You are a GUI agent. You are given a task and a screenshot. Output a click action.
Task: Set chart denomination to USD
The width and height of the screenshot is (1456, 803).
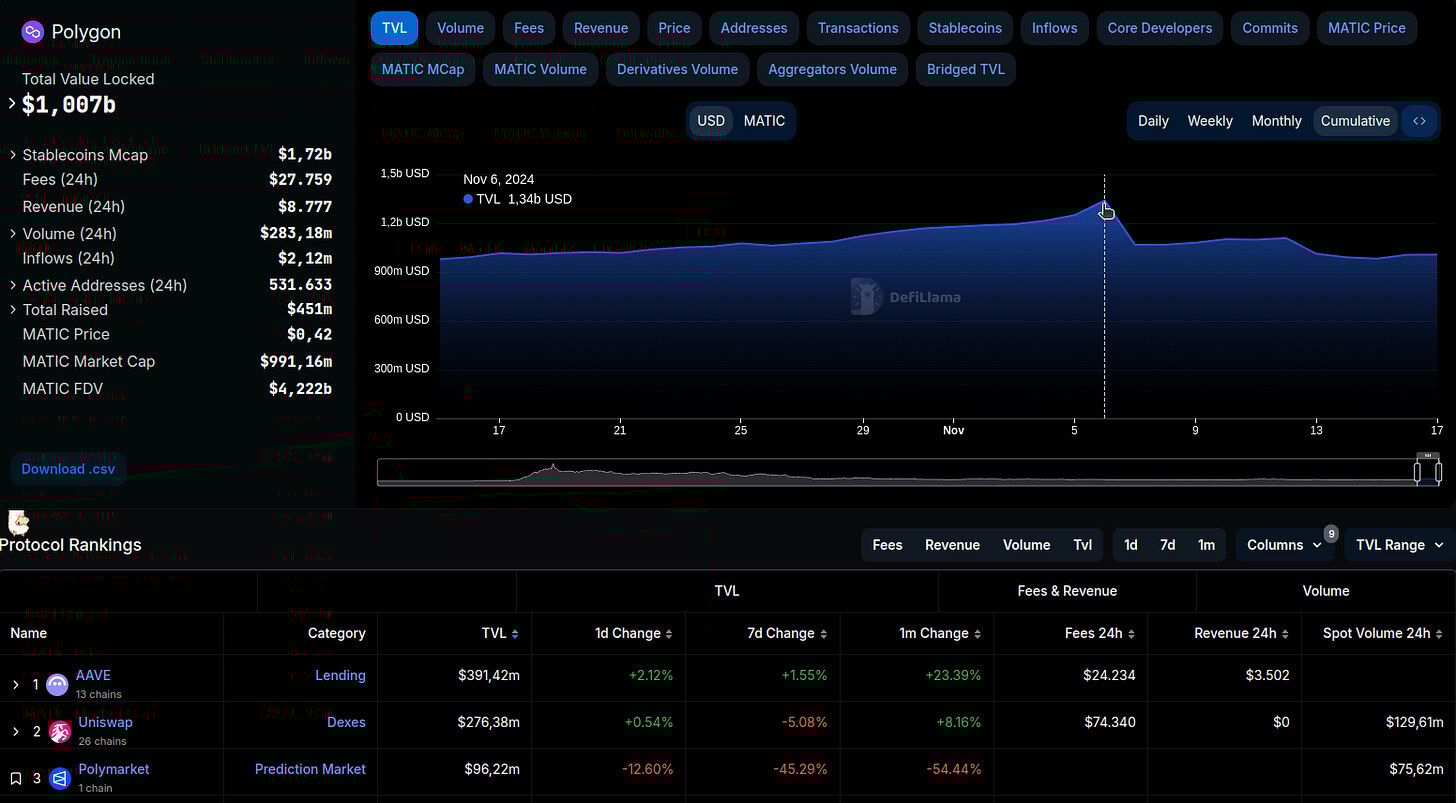(x=711, y=121)
